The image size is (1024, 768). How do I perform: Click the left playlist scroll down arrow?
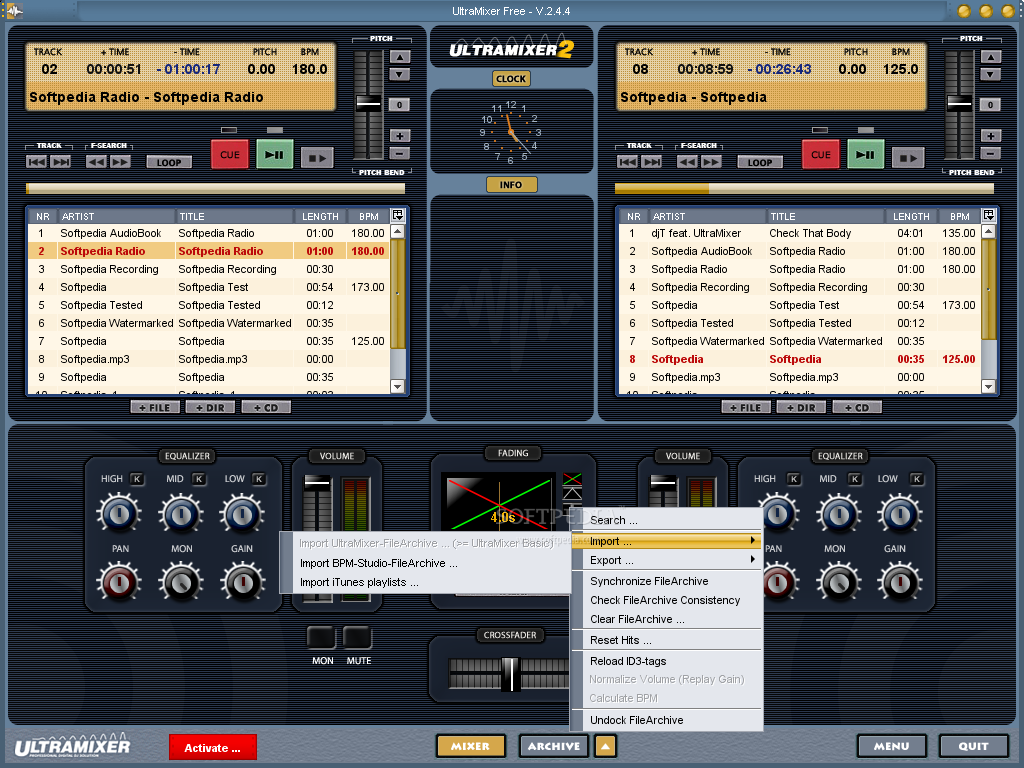398,386
